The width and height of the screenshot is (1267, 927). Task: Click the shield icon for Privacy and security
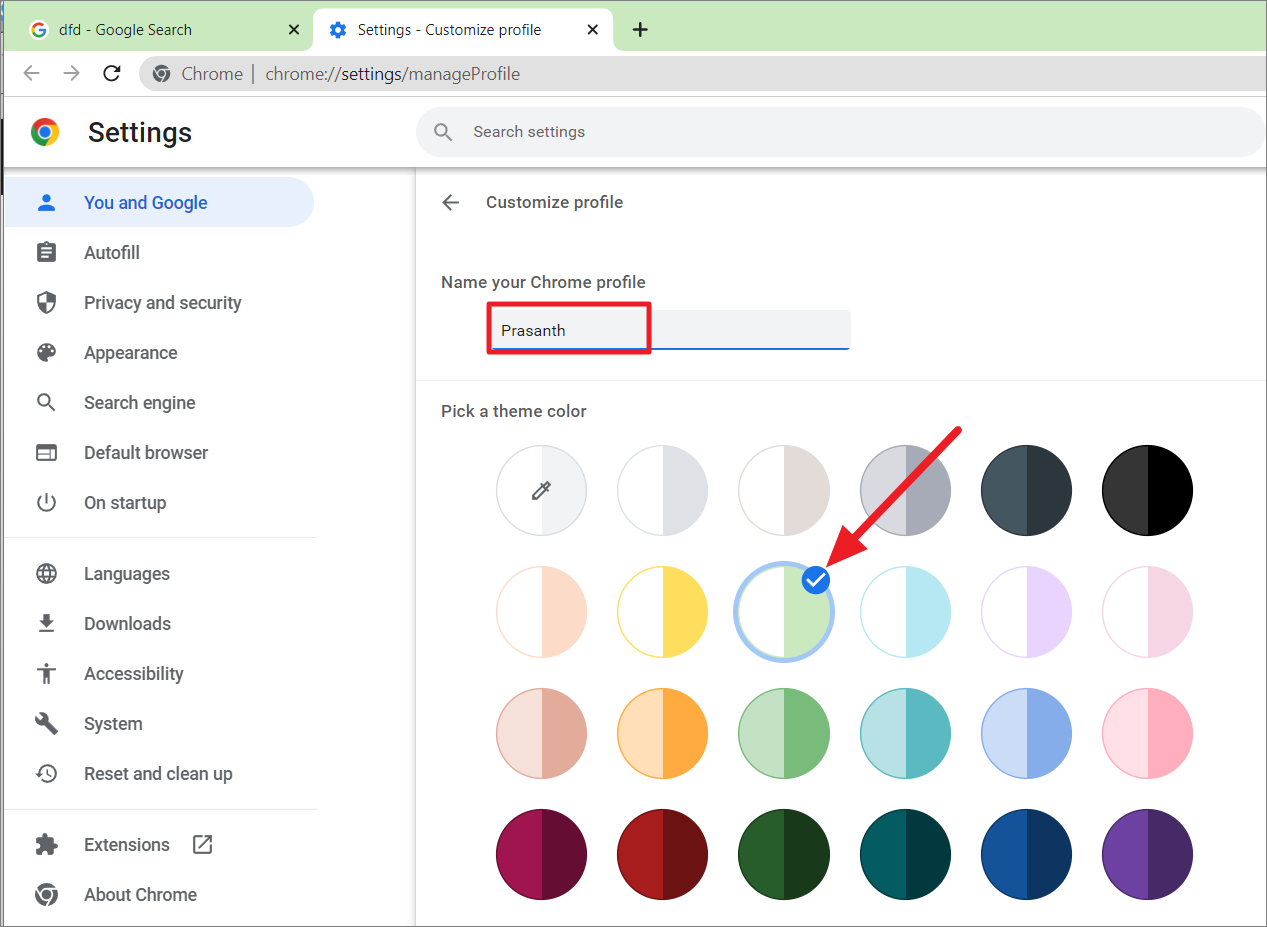pyautogui.click(x=46, y=302)
